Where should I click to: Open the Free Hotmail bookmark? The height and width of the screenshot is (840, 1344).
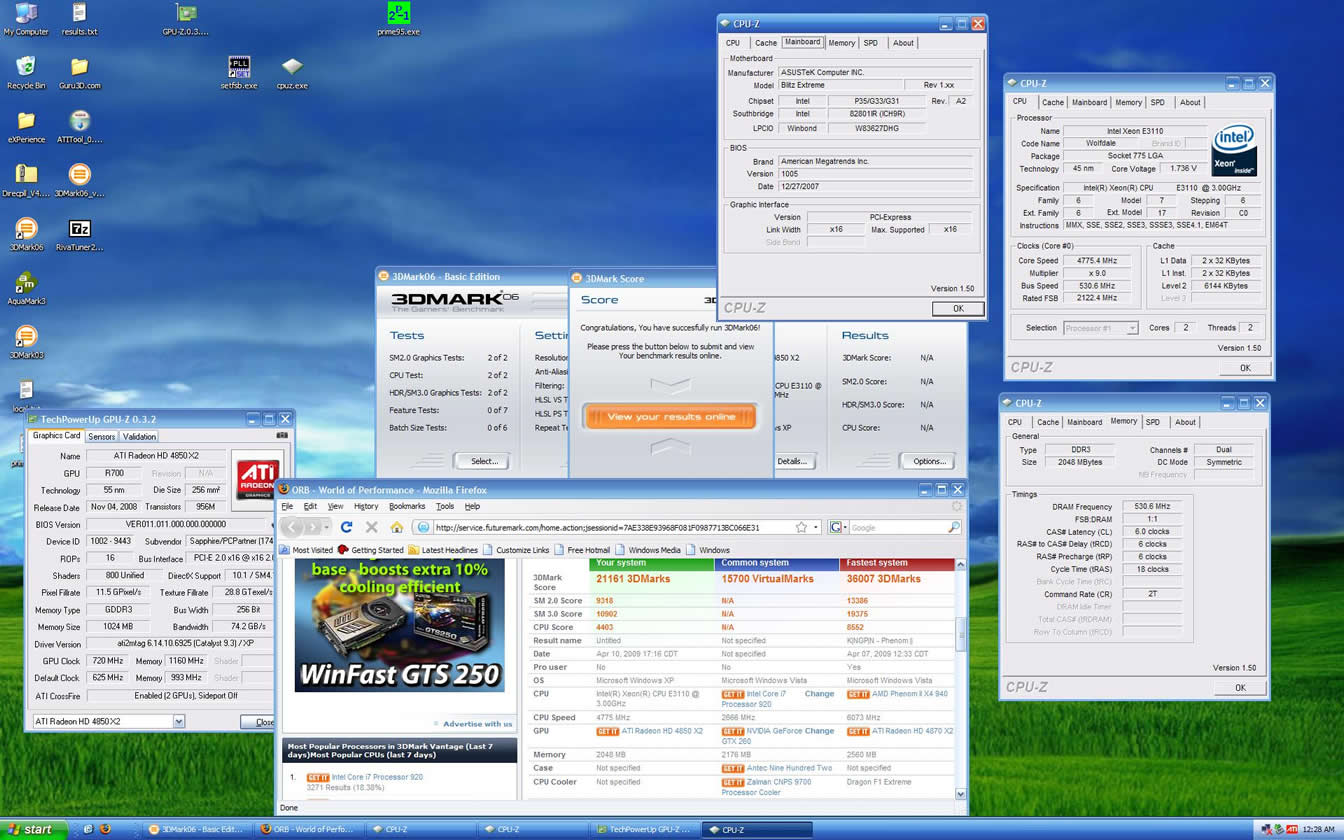(582, 550)
